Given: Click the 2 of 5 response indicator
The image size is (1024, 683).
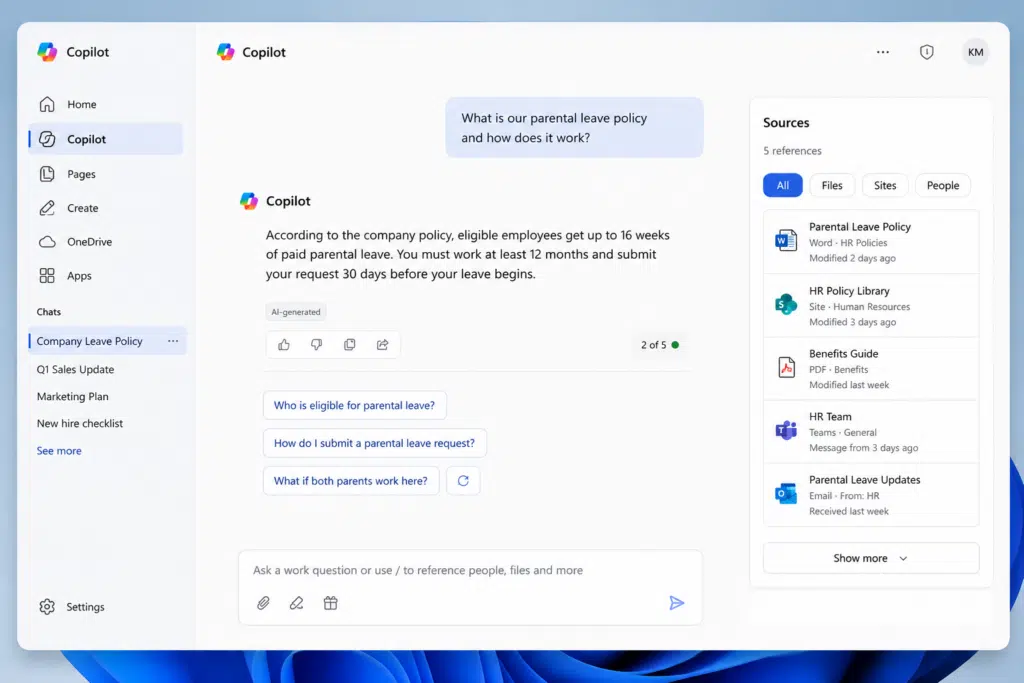Looking at the screenshot, I should 660,345.
